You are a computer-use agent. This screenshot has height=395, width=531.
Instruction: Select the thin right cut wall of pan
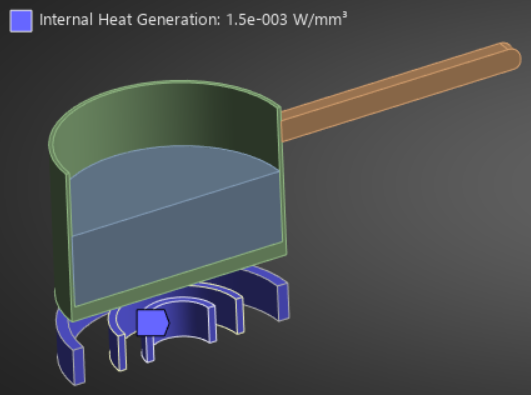283,176
